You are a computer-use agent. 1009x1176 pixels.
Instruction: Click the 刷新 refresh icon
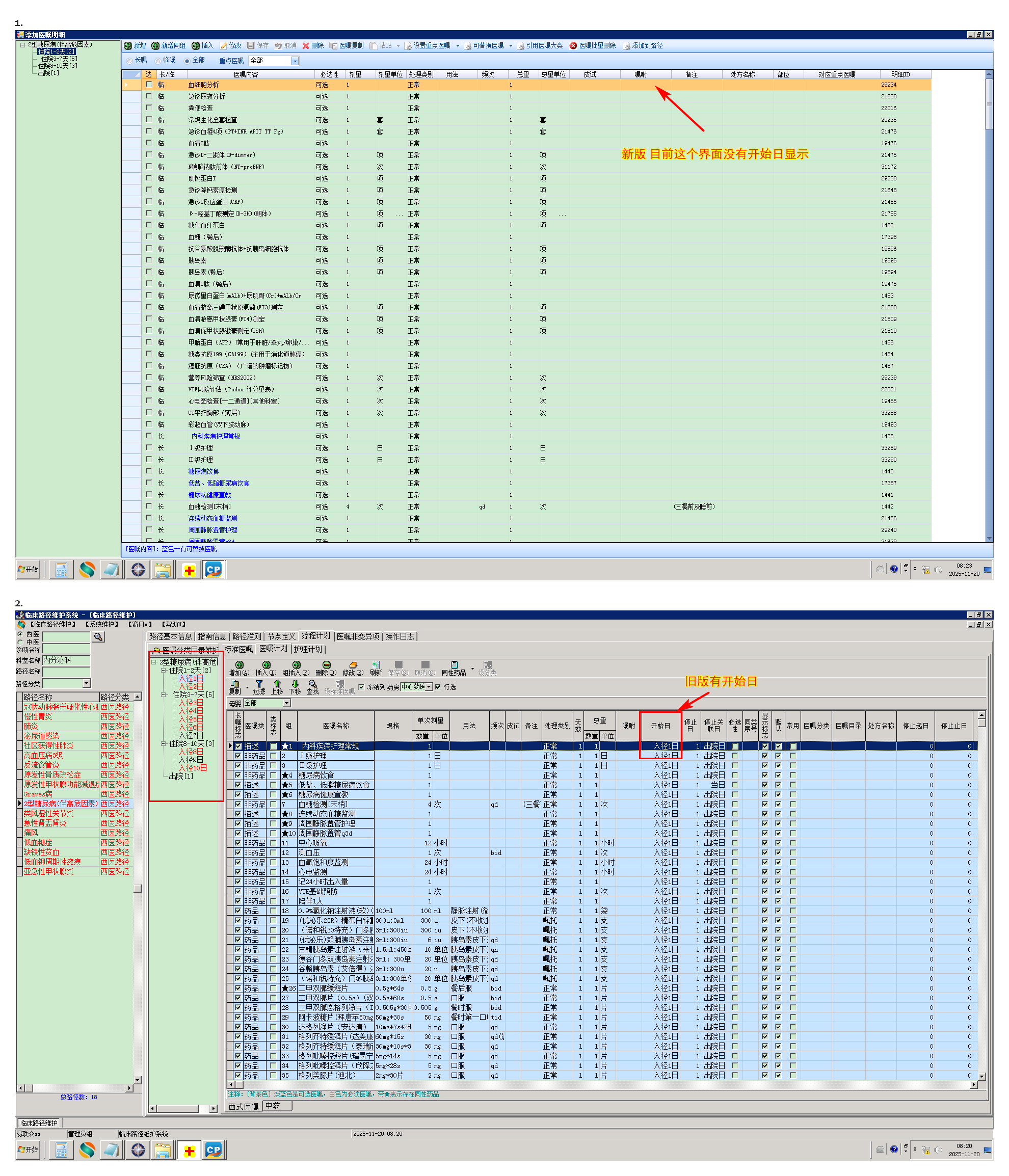[x=376, y=665]
